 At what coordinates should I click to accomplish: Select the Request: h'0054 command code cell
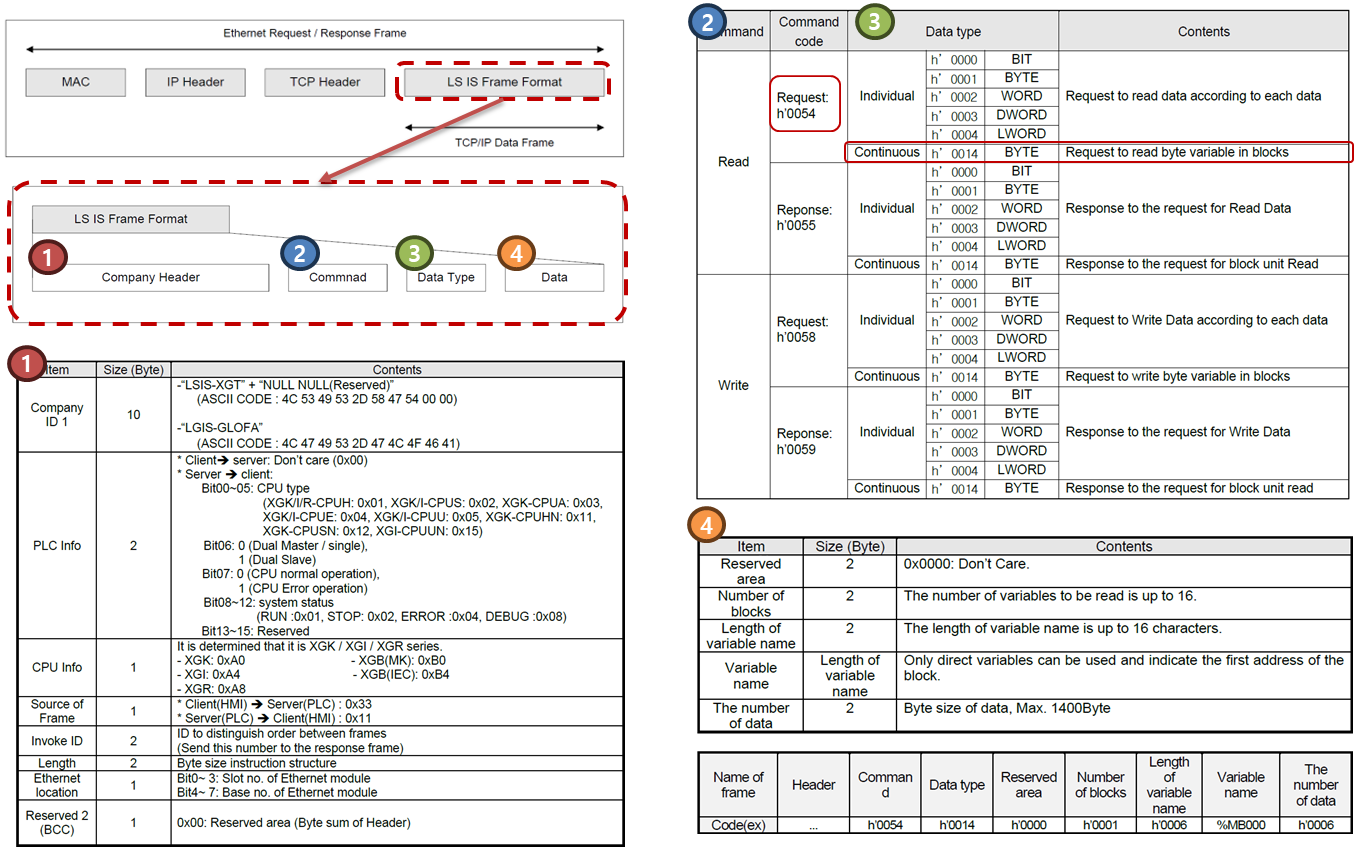(x=808, y=105)
